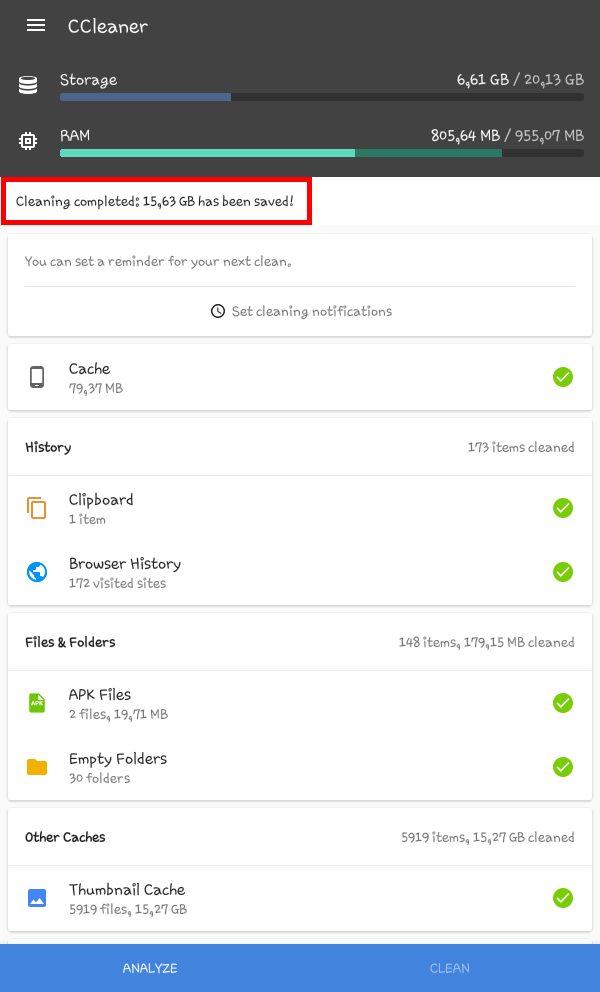Screen dimensions: 600x992
Task: Click the clock icon for cleaning notifications
Action: pyautogui.click(x=218, y=311)
